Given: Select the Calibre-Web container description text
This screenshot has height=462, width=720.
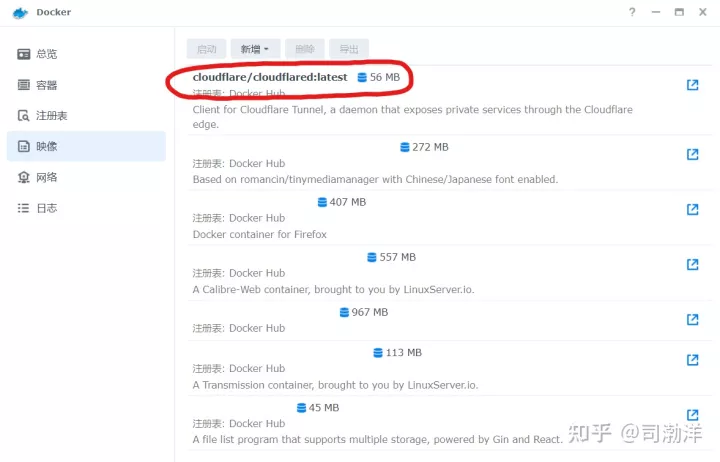Looking at the screenshot, I should [x=333, y=290].
